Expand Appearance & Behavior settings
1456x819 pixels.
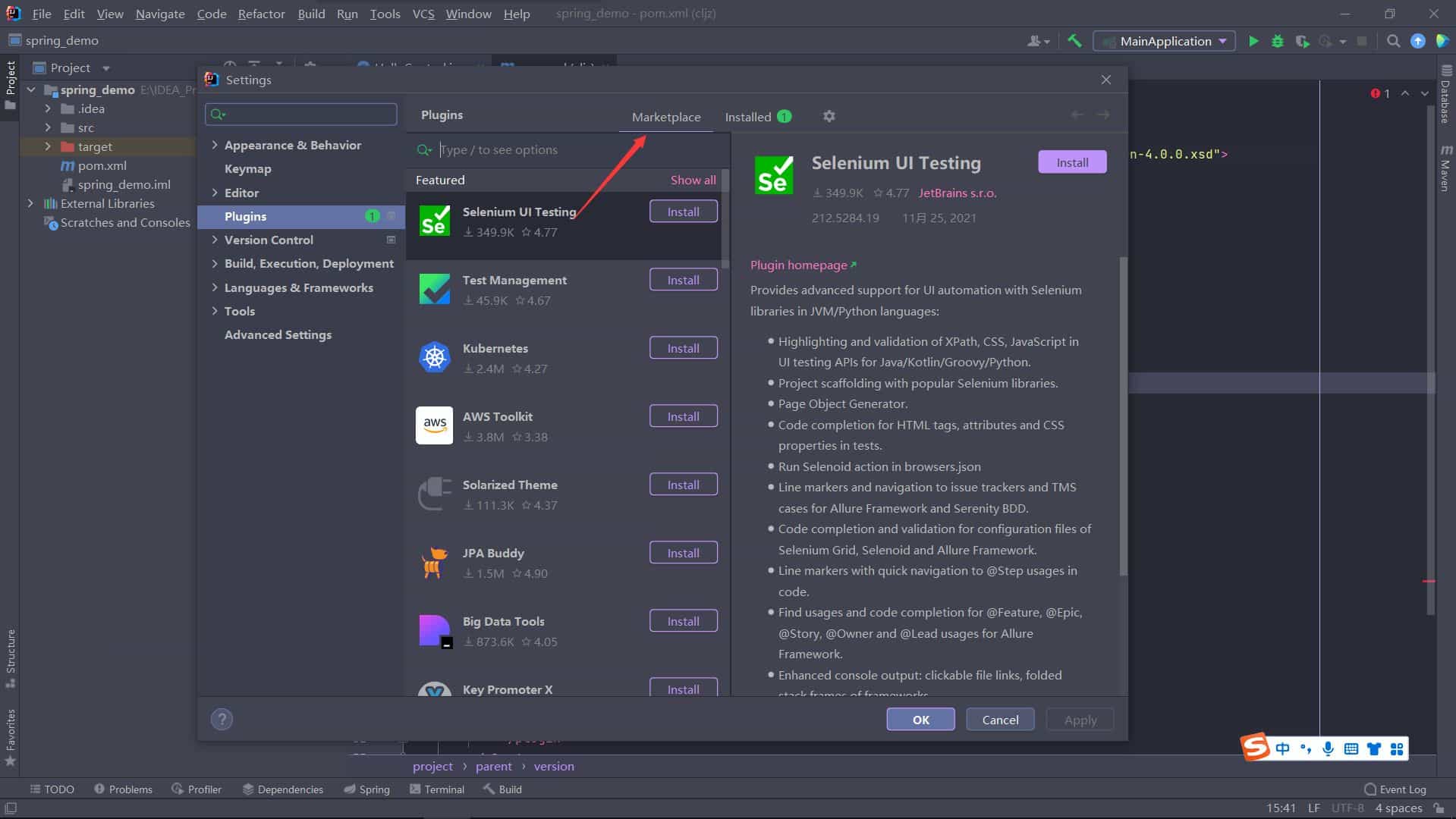coord(215,145)
